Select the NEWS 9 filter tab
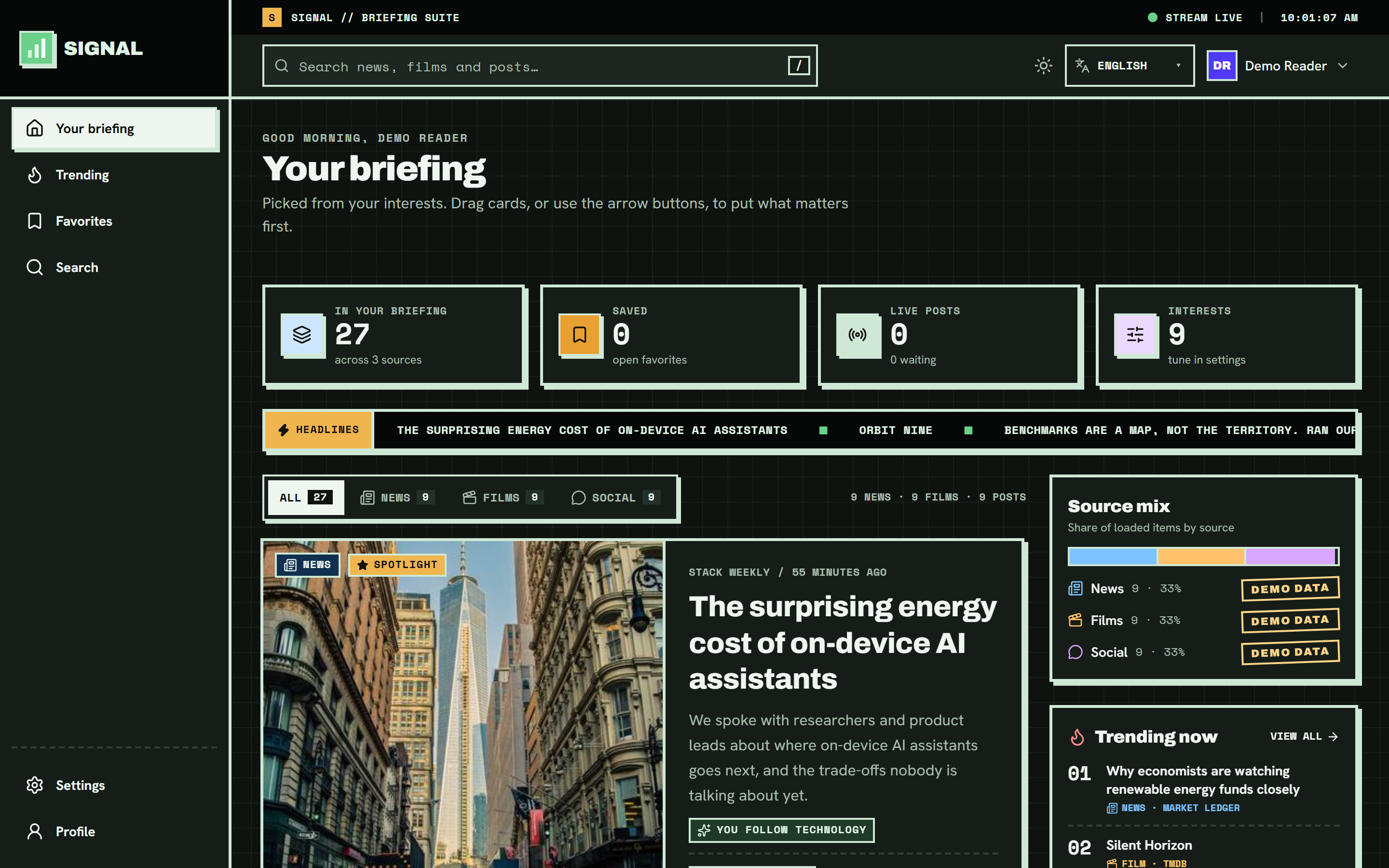This screenshot has height=868, width=1389. pos(396,498)
